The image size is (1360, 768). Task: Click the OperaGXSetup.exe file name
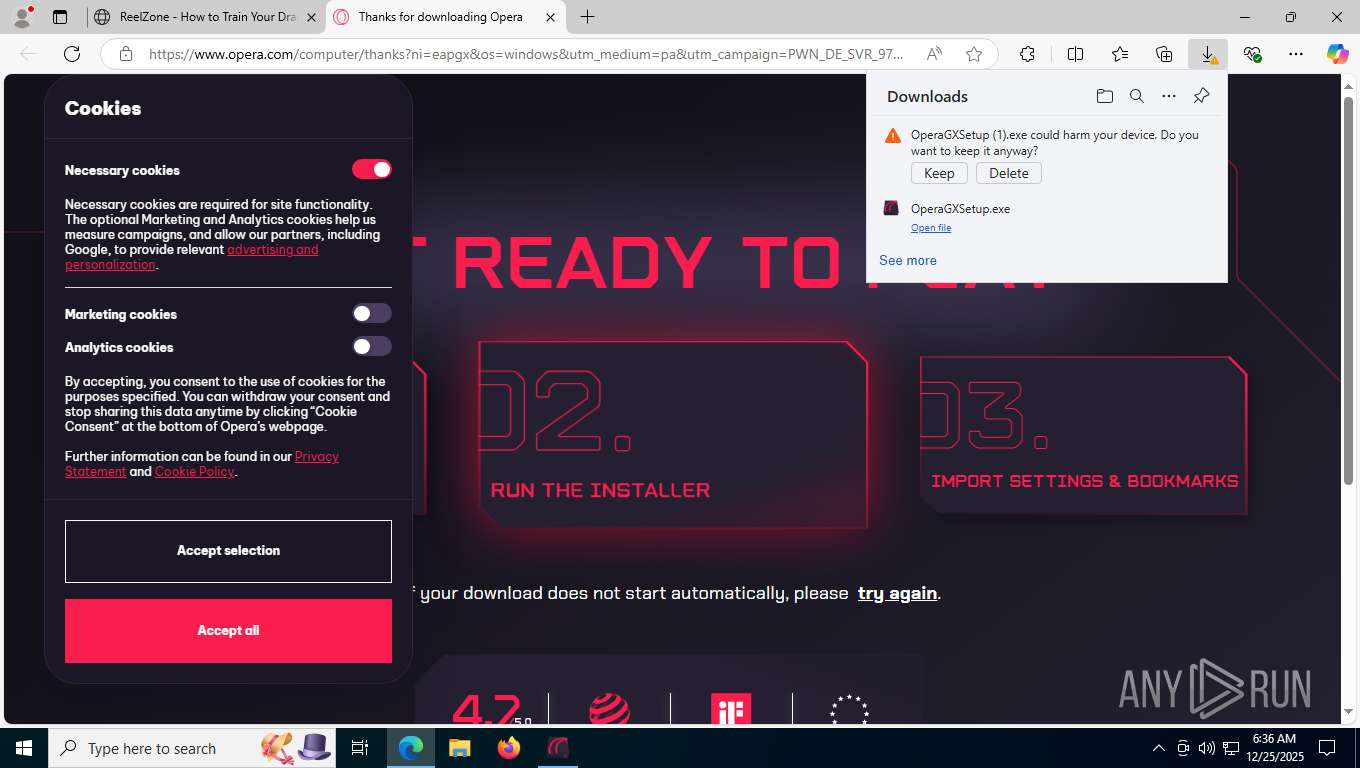coord(960,209)
